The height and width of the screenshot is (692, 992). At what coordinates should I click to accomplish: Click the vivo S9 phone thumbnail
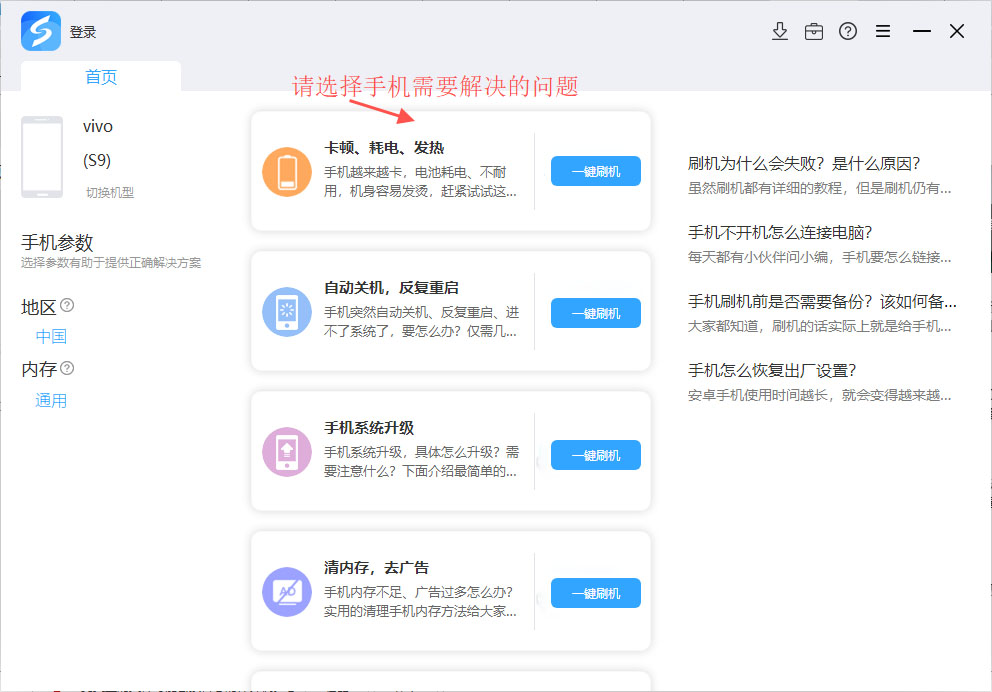42,156
